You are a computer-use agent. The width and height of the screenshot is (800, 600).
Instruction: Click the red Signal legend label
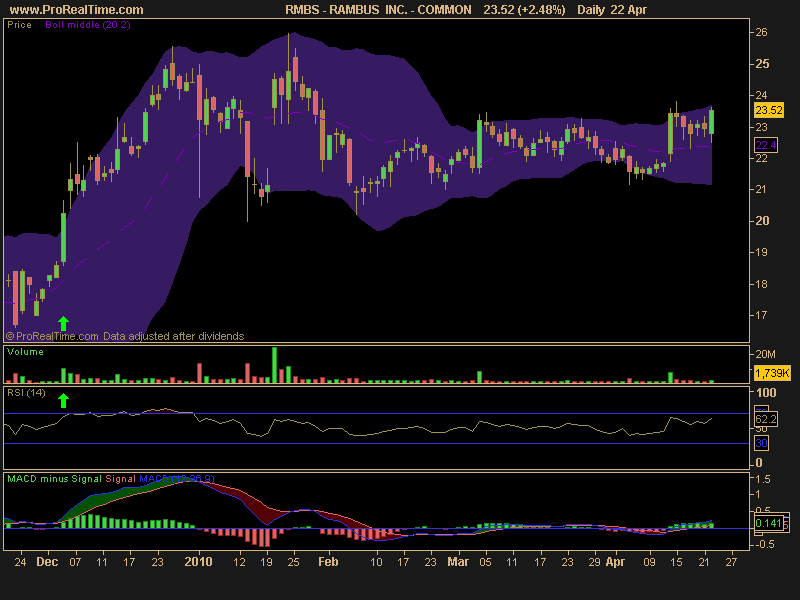click(120, 479)
